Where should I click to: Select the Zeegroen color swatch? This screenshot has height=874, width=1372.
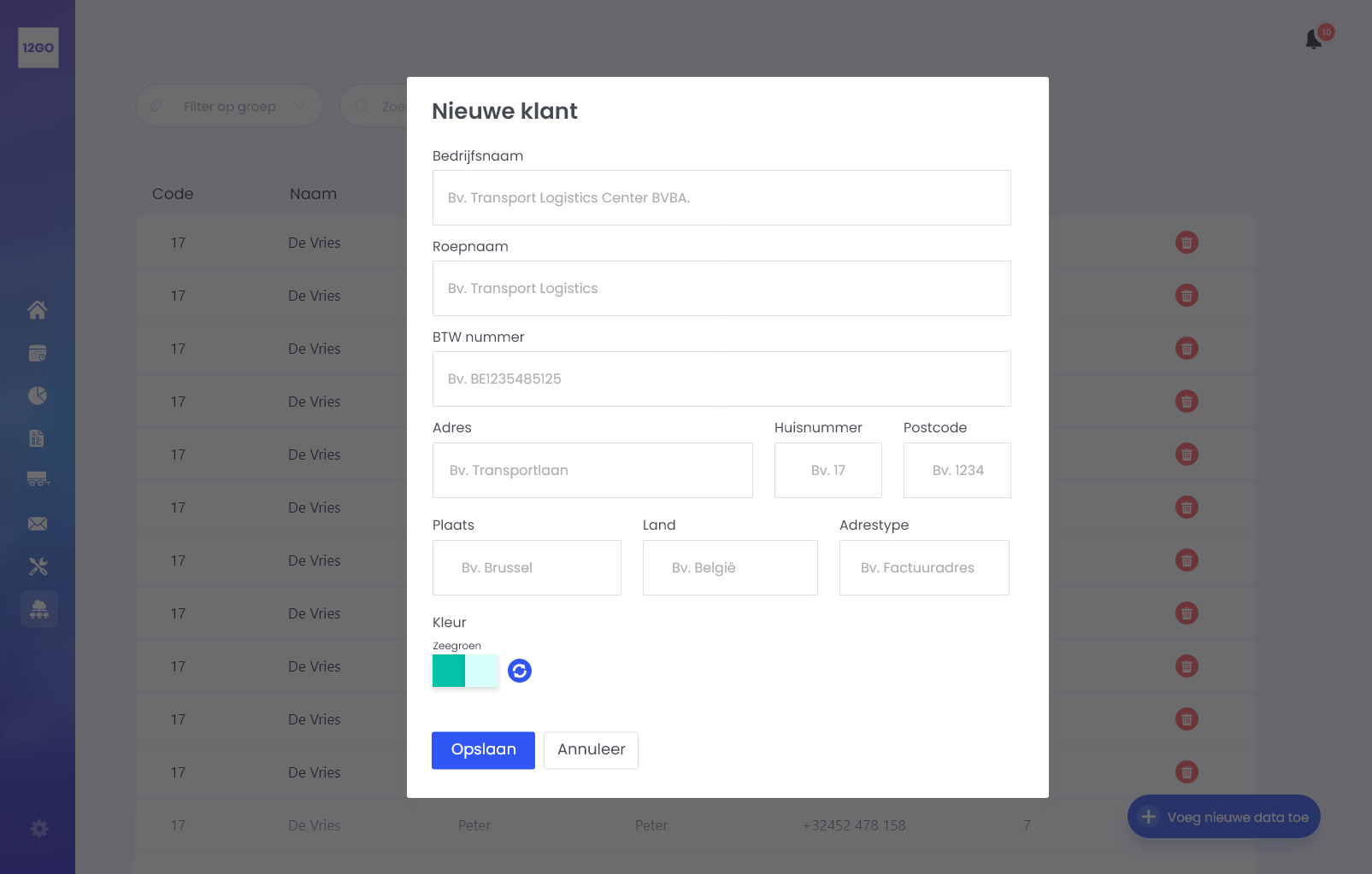pyautogui.click(x=448, y=671)
